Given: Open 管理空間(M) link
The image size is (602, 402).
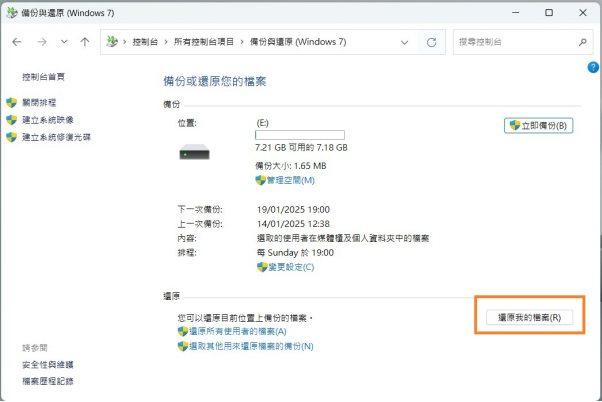Looking at the screenshot, I should click(x=291, y=180).
